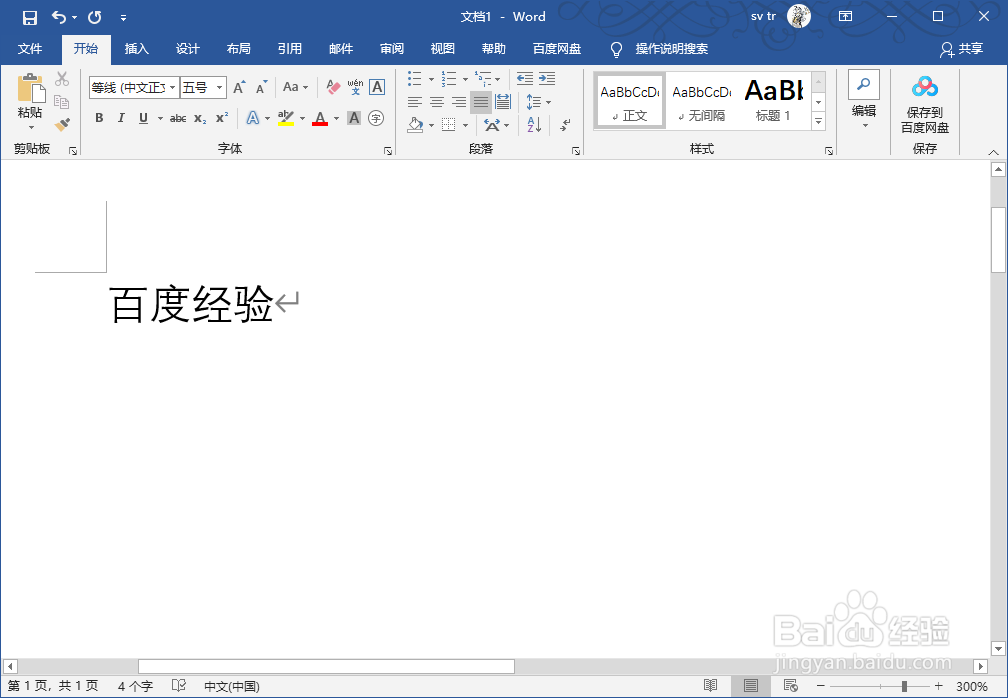
Task: Click the Copy icon
Action: coord(62,102)
